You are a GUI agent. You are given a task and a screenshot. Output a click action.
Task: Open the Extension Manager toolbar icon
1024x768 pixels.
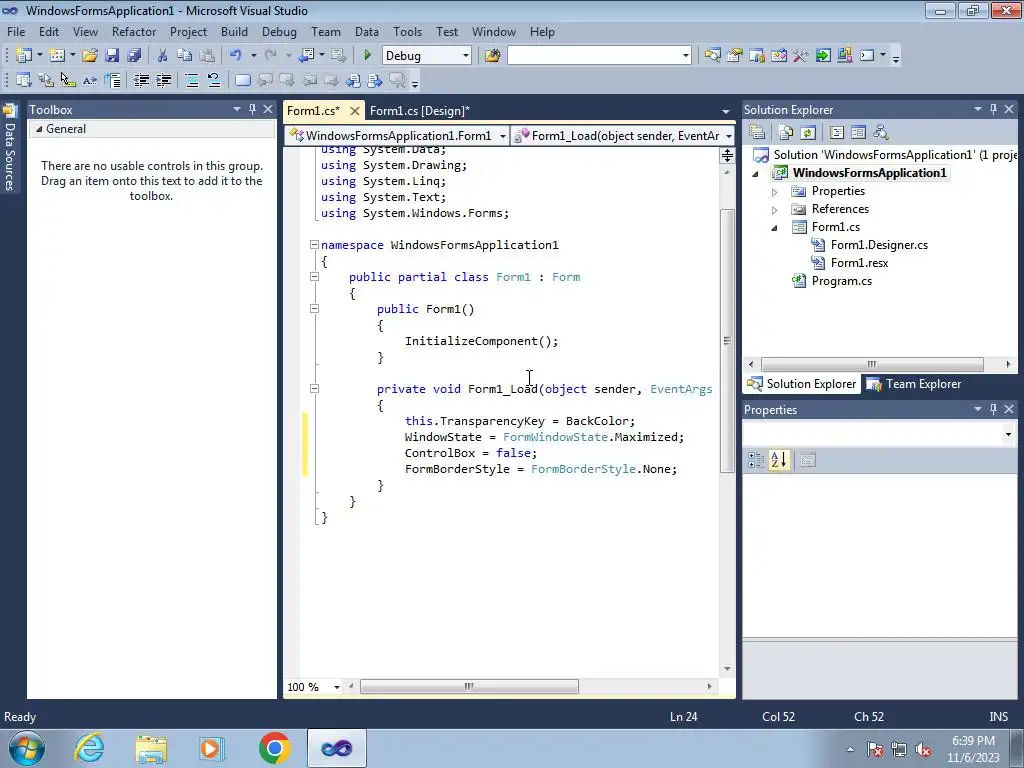[x=844, y=56]
